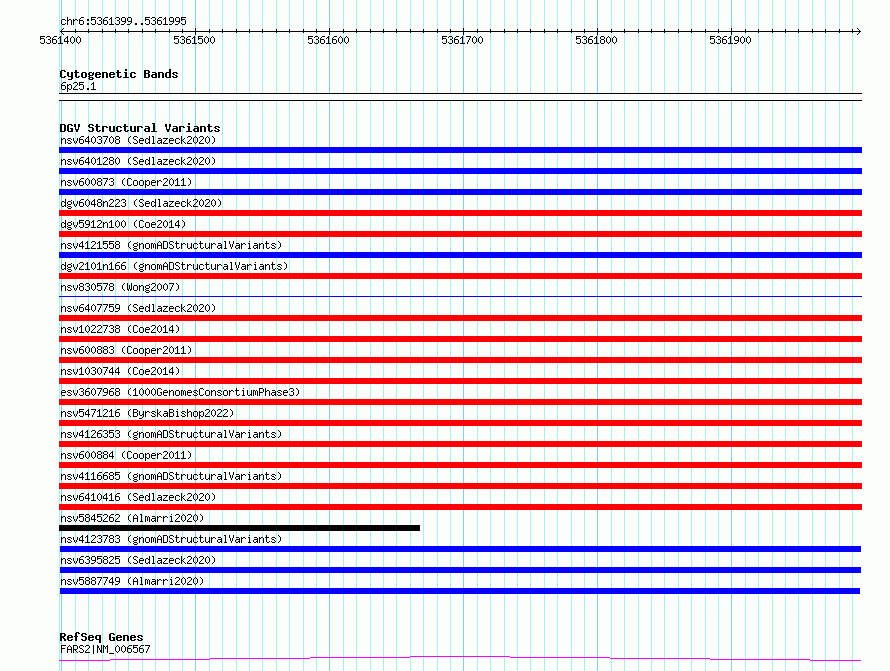Click the dgv6048n223 (Sedlazeck2020) label
The height and width of the screenshot is (671, 890).
click(x=141, y=203)
